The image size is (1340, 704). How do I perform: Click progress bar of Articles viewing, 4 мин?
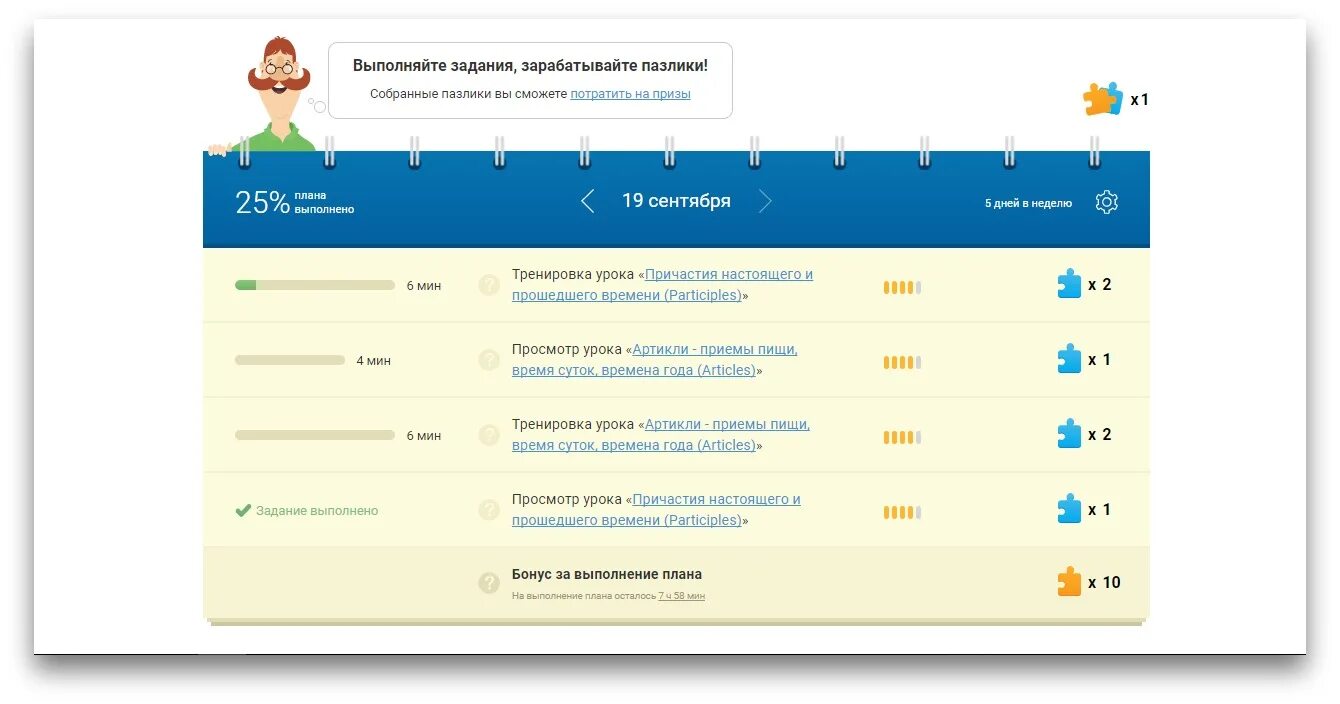tap(290, 360)
